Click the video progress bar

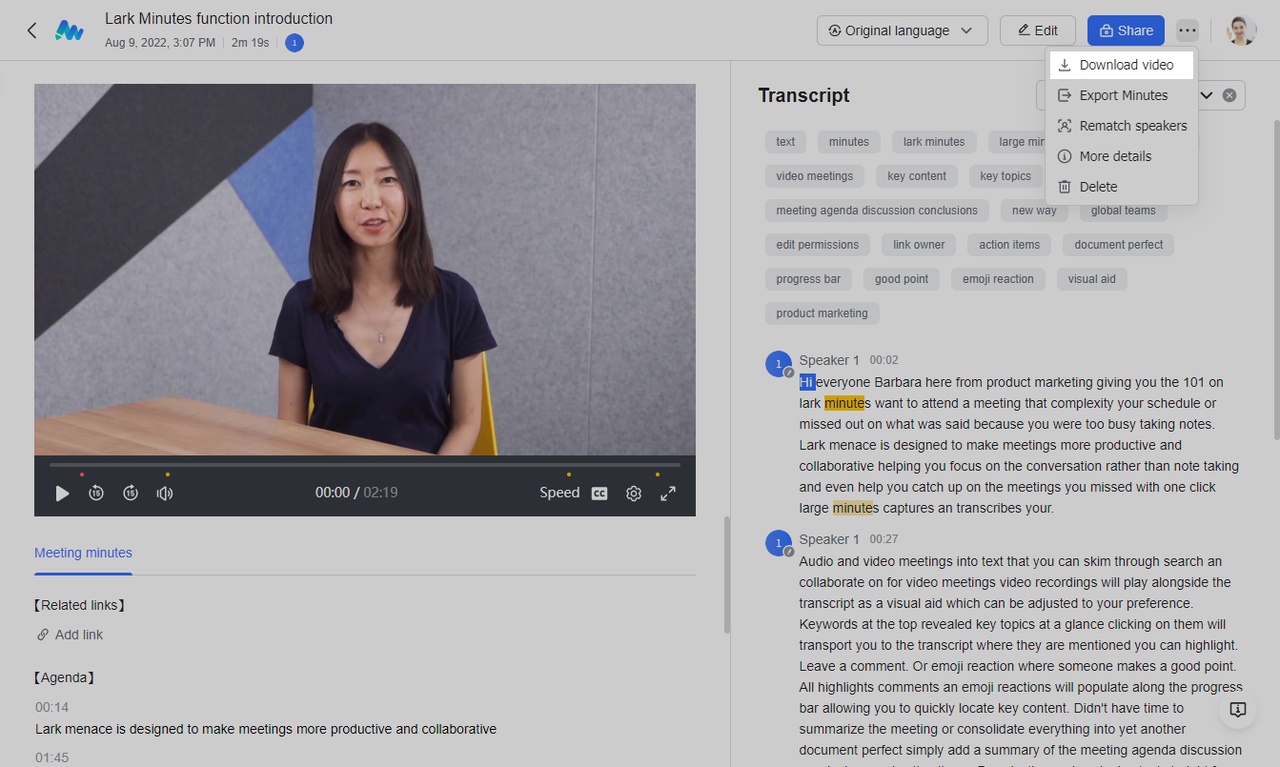365,465
